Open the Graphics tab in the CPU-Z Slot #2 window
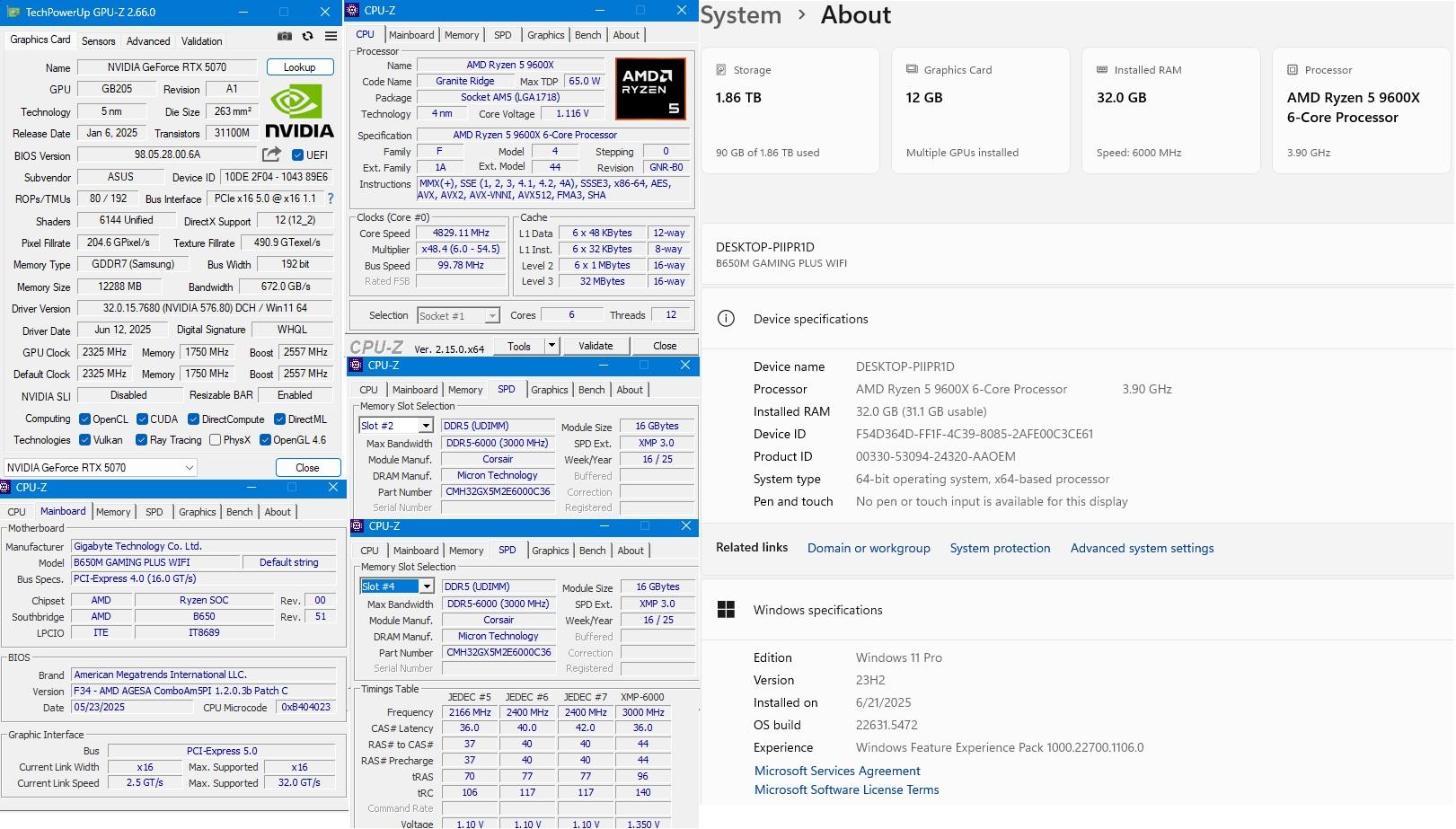Screen dimensions: 1456x829 pos(550,390)
